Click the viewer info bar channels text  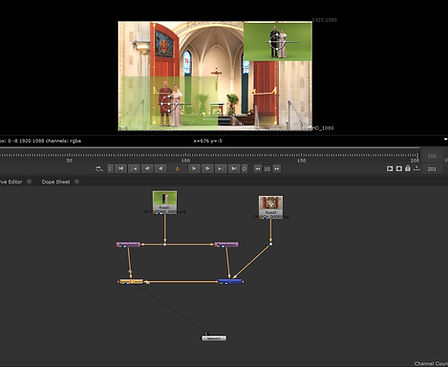[x=63, y=141]
